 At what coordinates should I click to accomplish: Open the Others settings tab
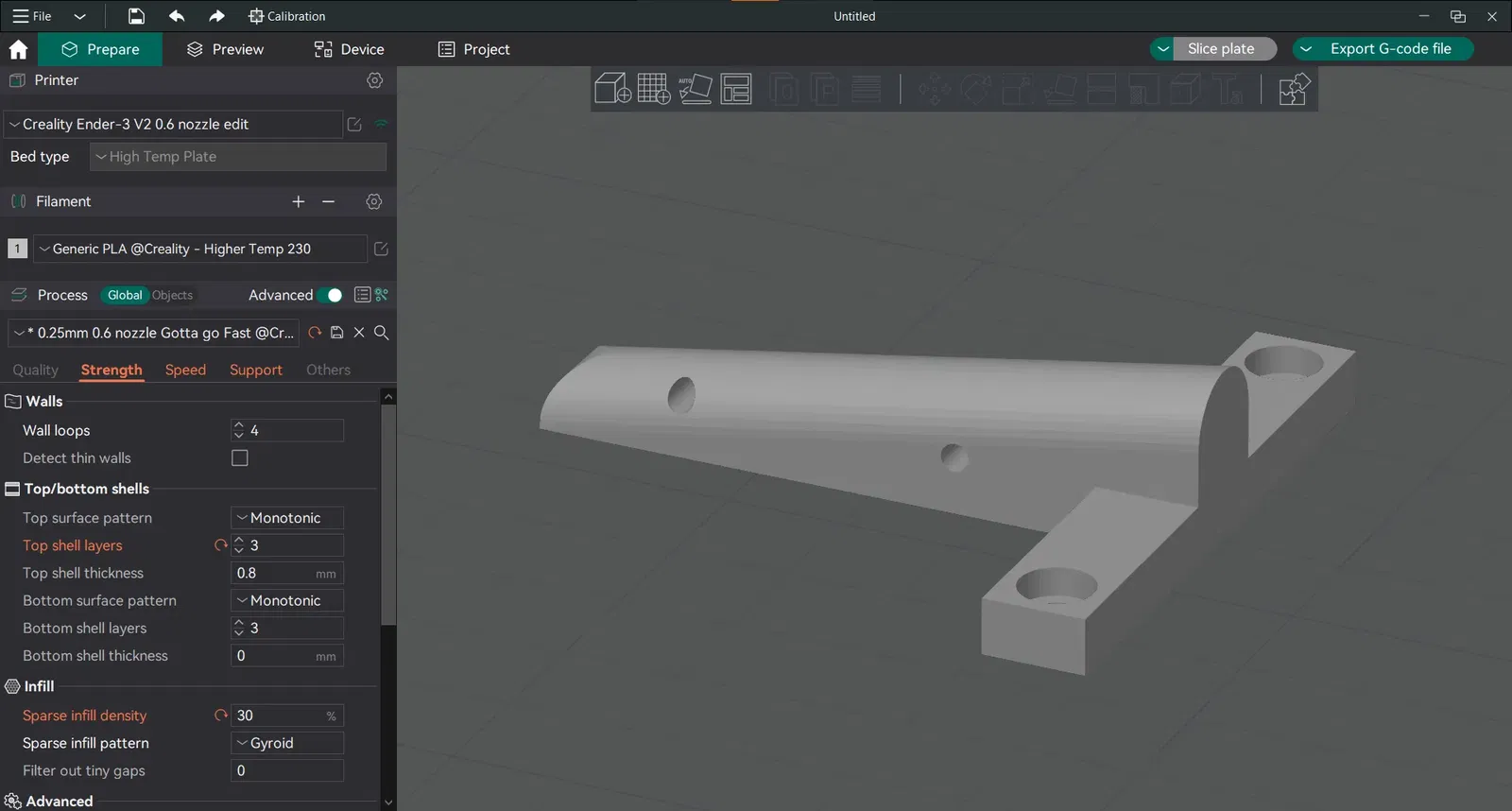click(328, 370)
